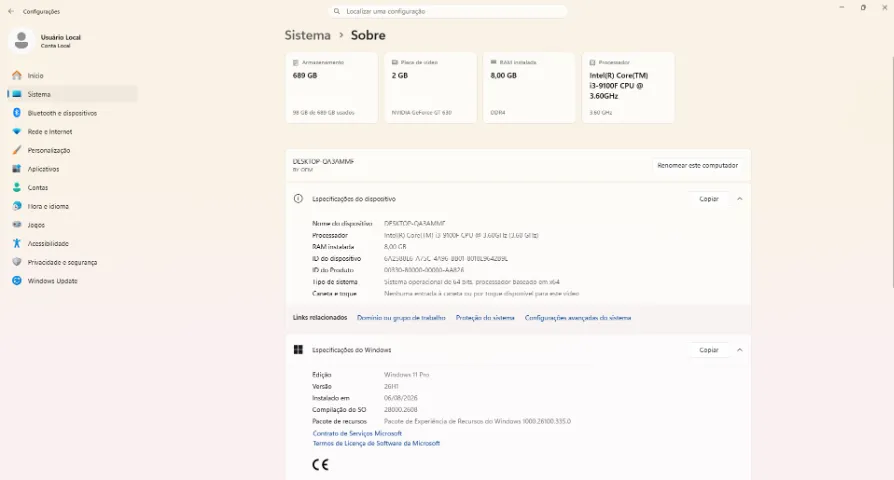Collapse Especificações do dispositivo section chevron

click(739, 199)
